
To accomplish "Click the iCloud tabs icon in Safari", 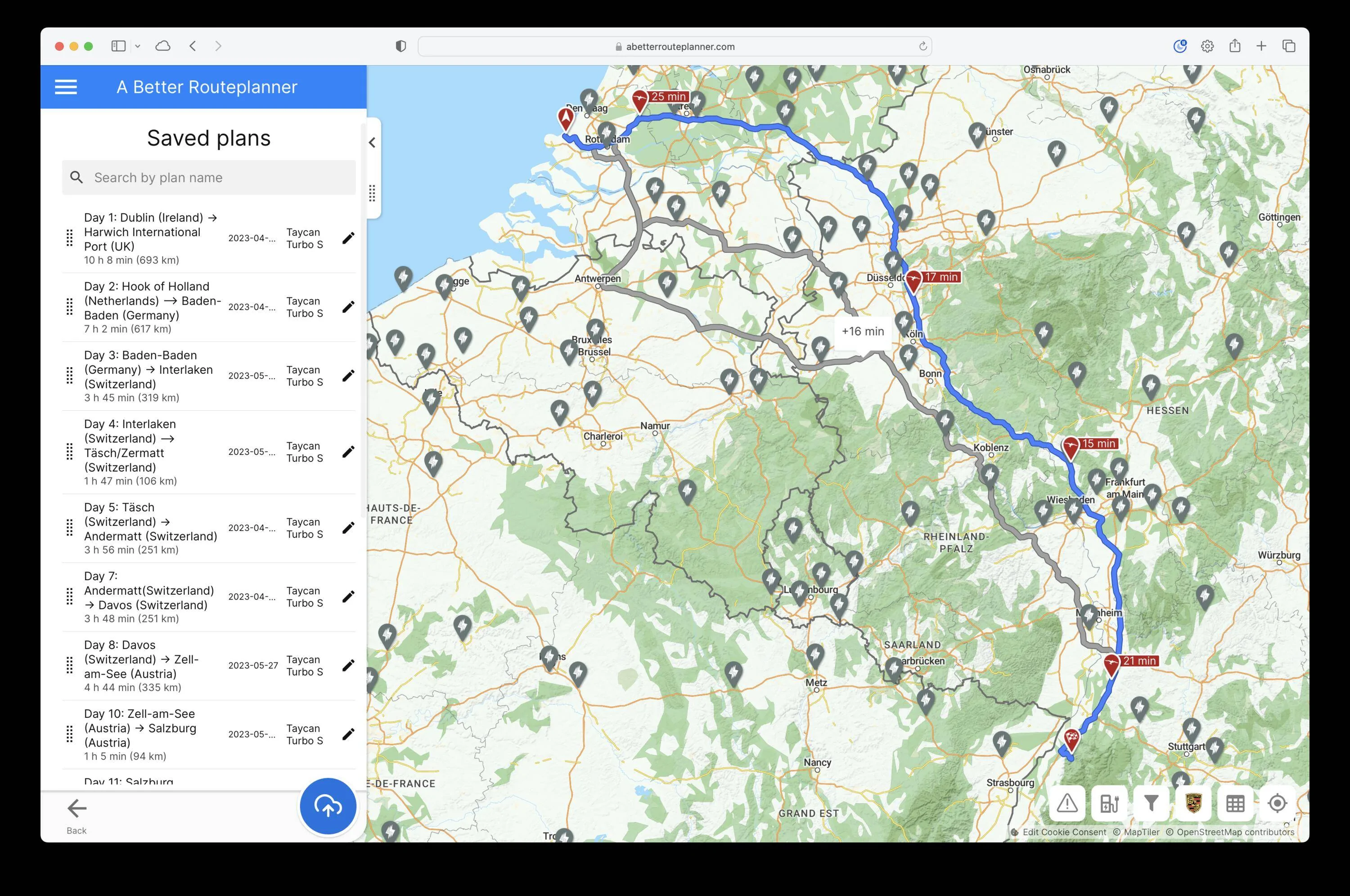I will coord(163,46).
